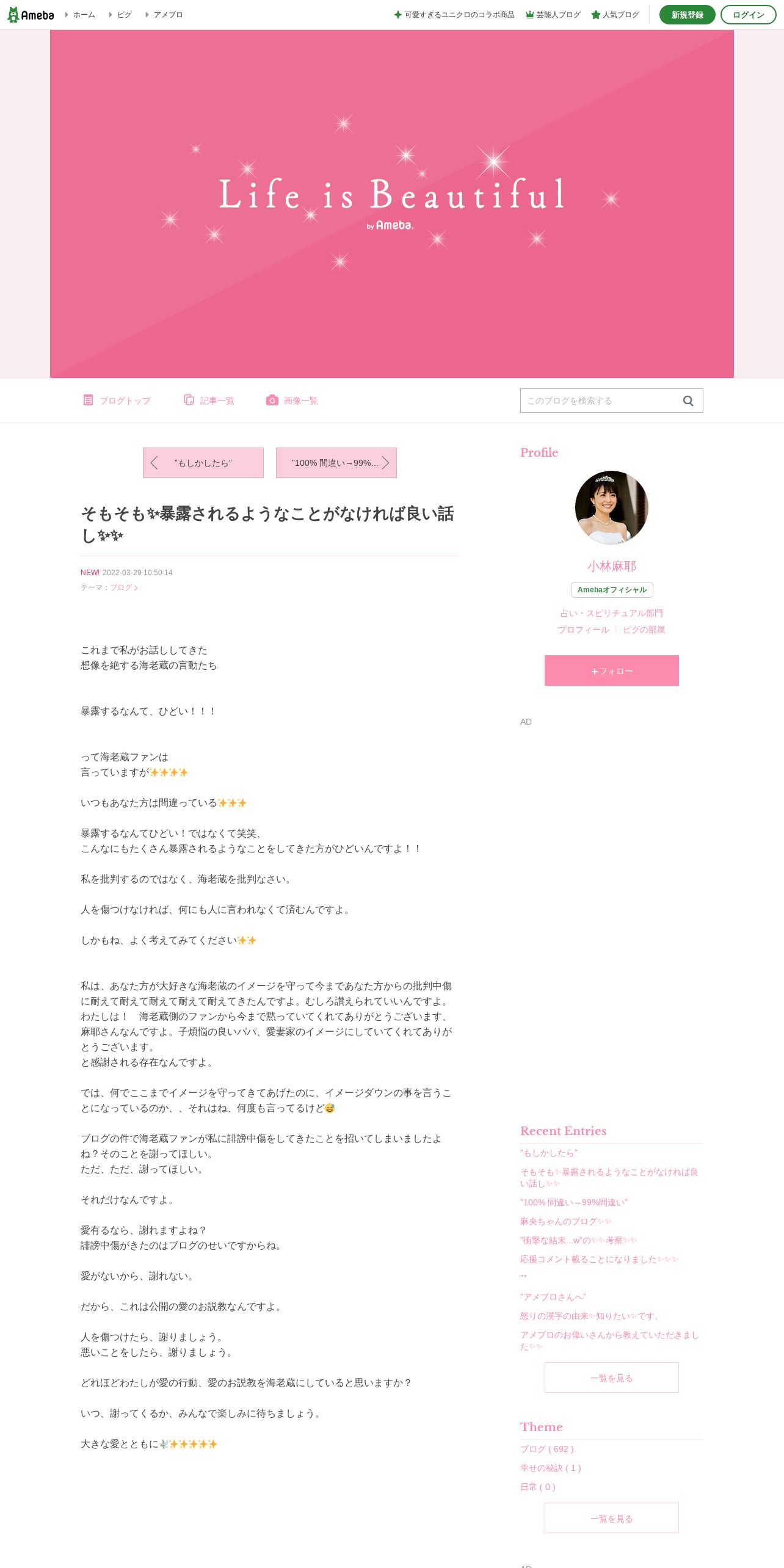The image size is (784, 1568).
Task: Click the search magnifier icon
Action: tap(688, 401)
